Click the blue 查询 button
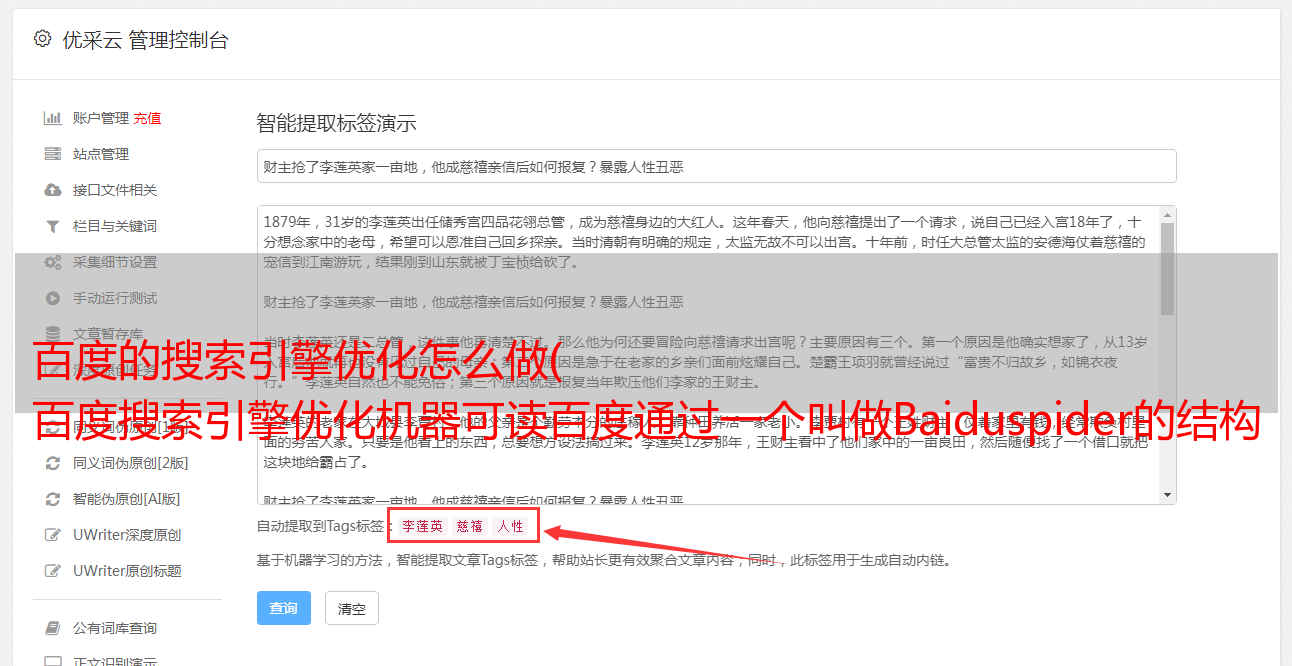Viewport: 1292px width, 666px height. click(x=284, y=608)
